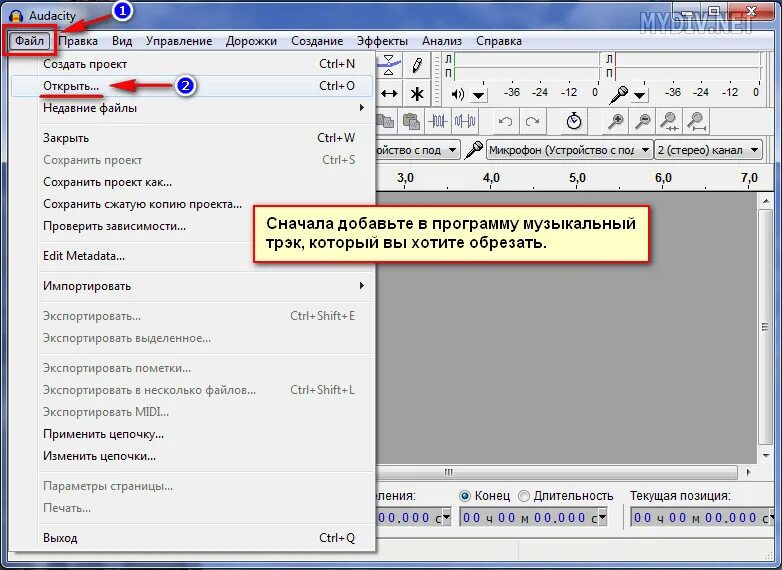
Task: Click the Fit Project zoom icon
Action: [696, 121]
